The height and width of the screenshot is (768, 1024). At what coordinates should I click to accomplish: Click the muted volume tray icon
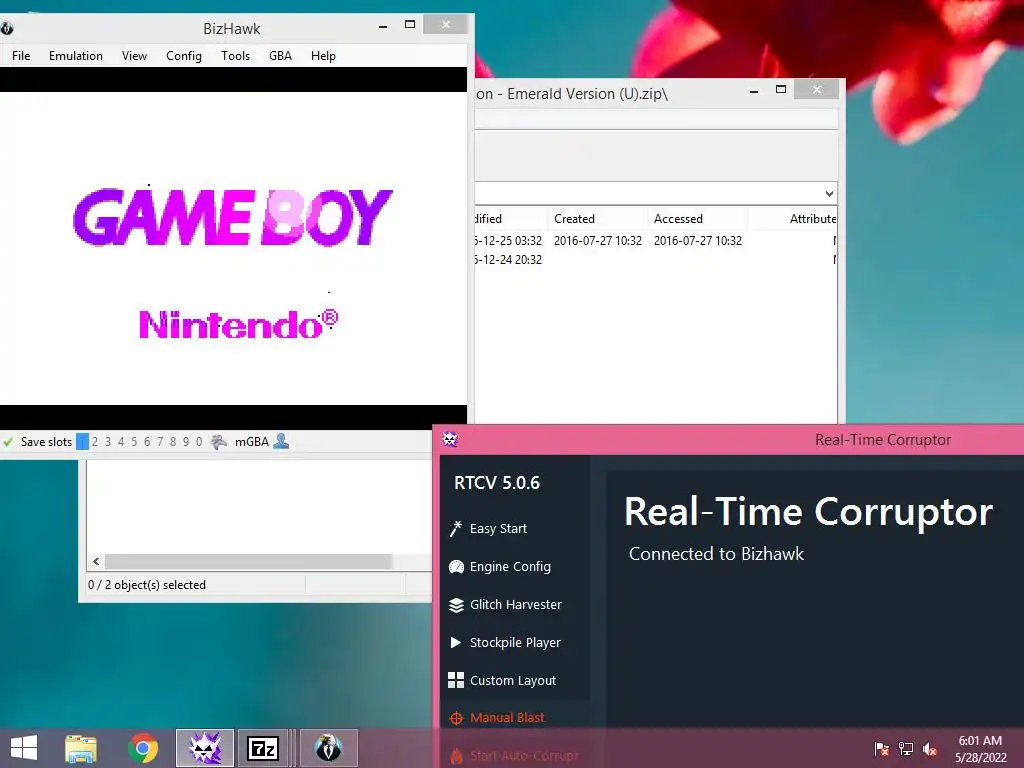pos(930,748)
